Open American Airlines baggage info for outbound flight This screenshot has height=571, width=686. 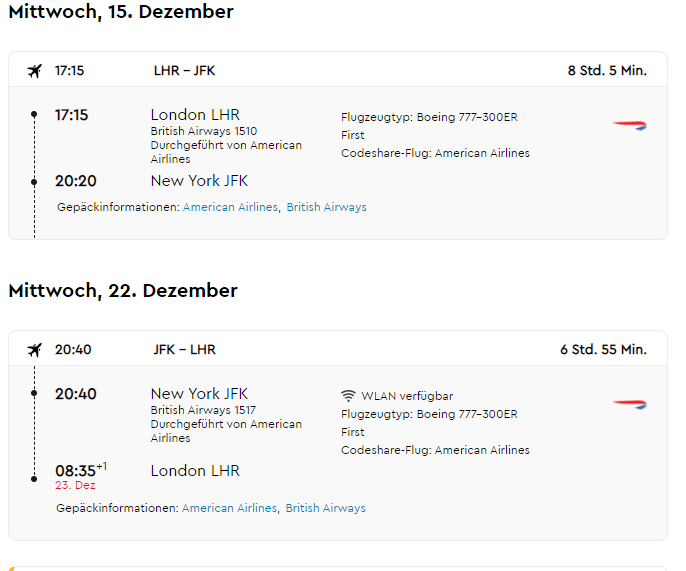point(230,208)
